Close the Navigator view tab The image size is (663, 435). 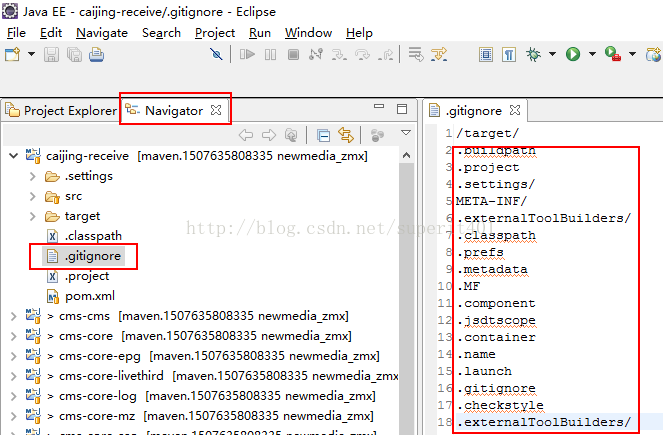[x=216, y=110]
